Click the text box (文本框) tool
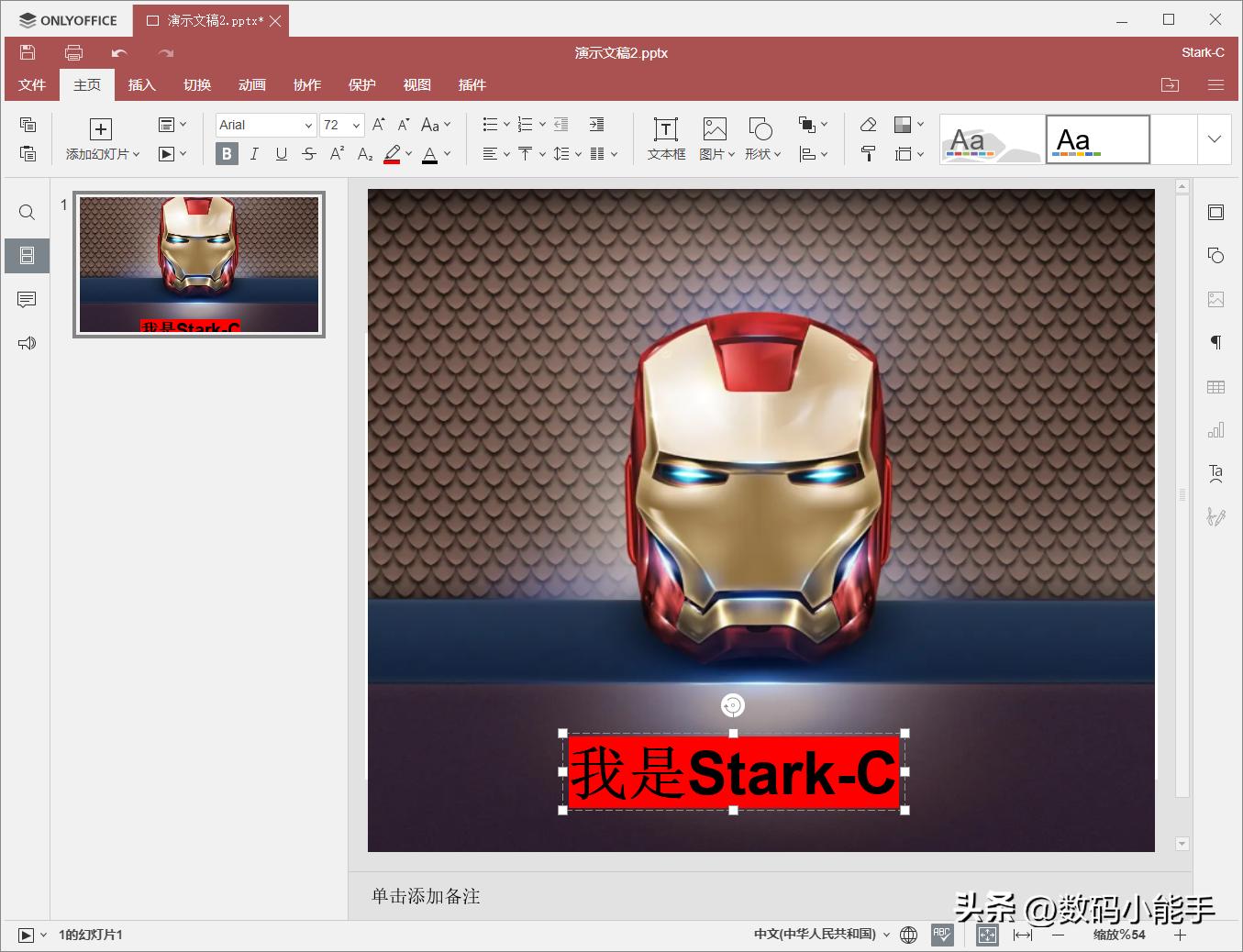Image resolution: width=1243 pixels, height=952 pixels. click(x=666, y=138)
